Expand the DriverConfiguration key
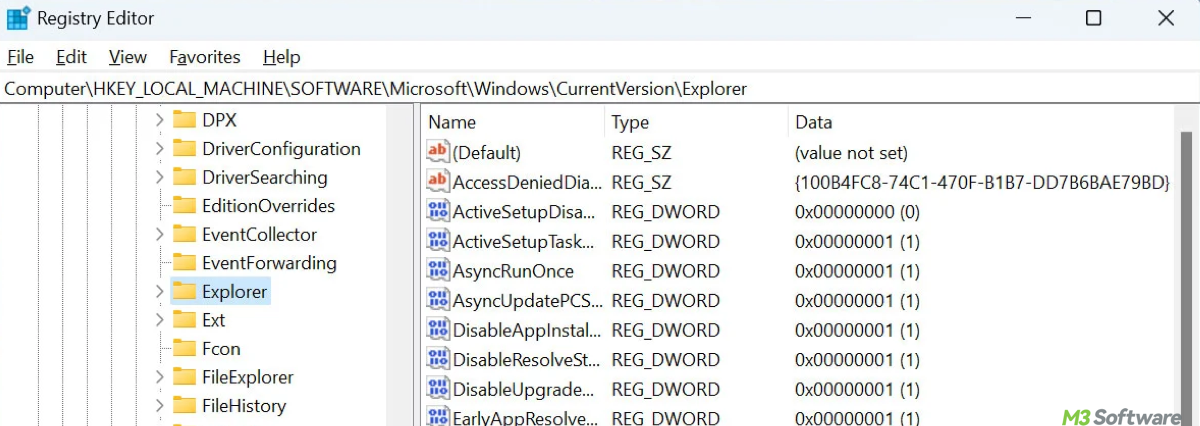 click(x=159, y=149)
